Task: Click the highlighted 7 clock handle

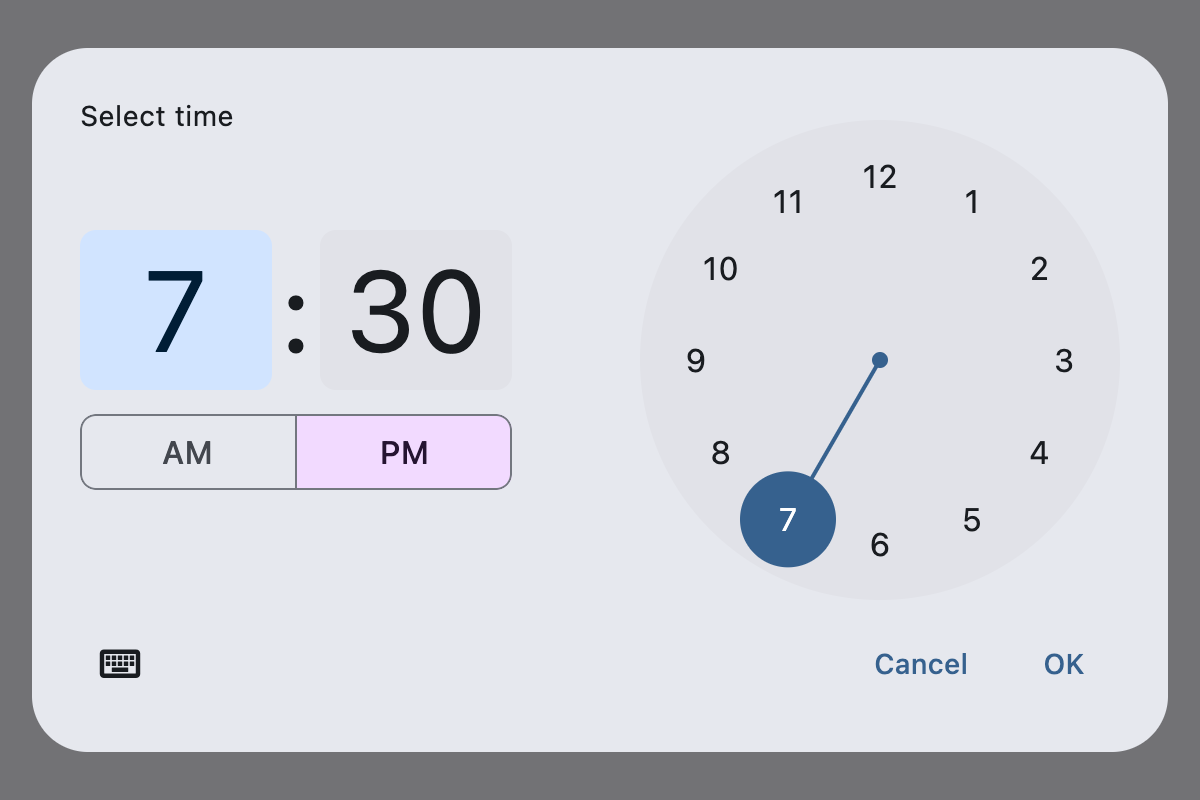Action: point(788,519)
